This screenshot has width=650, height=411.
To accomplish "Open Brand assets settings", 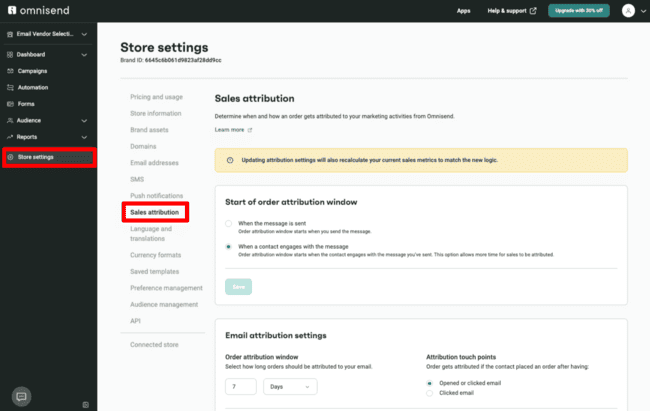I will click(149, 130).
